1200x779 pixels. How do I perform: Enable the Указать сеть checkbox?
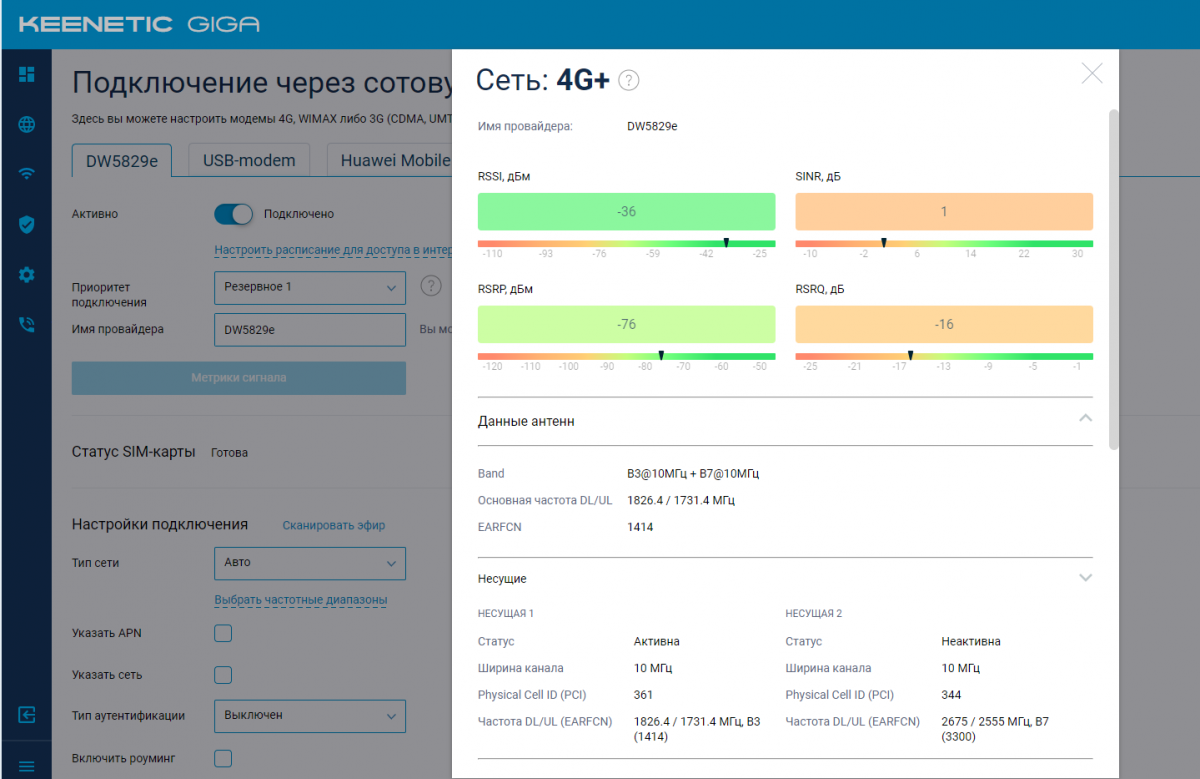pos(223,674)
